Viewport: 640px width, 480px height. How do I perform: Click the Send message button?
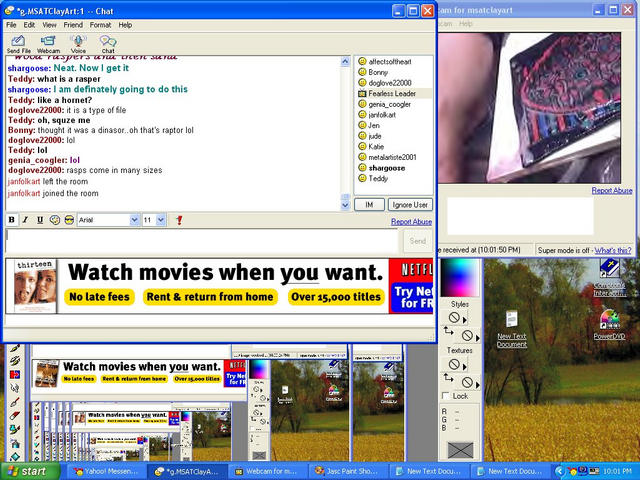(x=418, y=241)
